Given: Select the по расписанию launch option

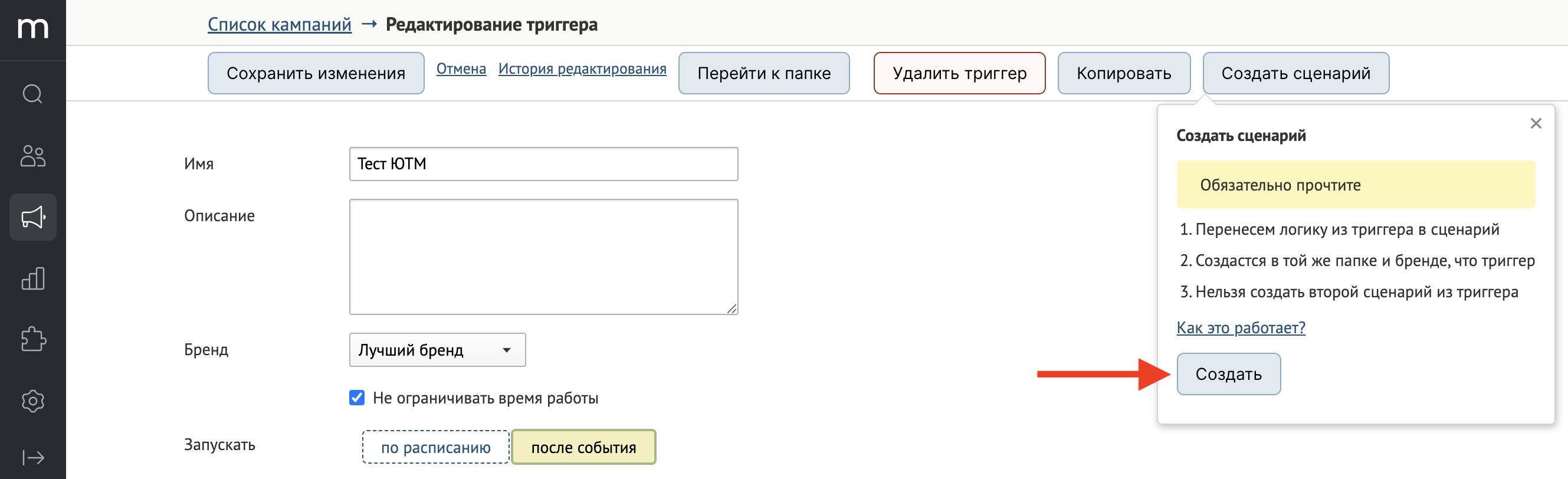Looking at the screenshot, I should pos(436,447).
